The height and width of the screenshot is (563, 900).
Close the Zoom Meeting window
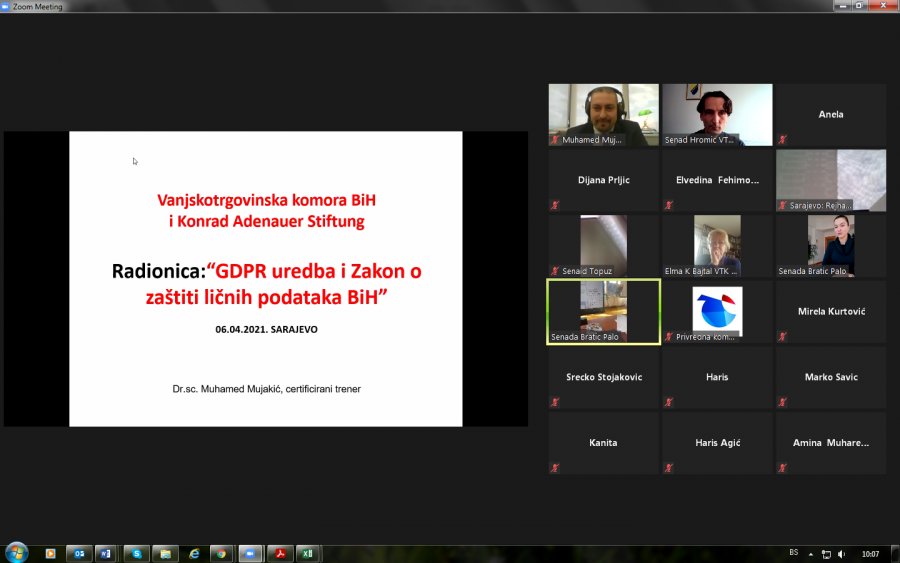tap(883, 6)
